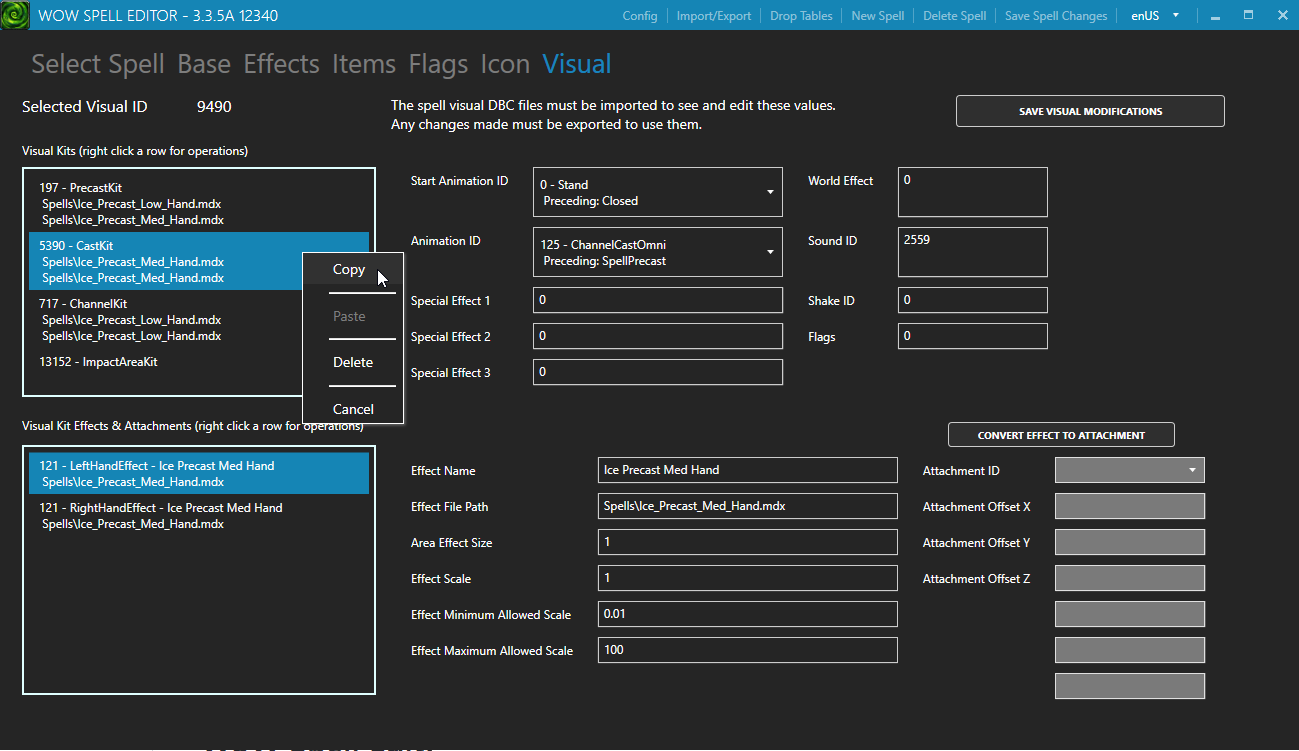Open the Select Spell tab
The width and height of the screenshot is (1299, 751).
(98, 64)
